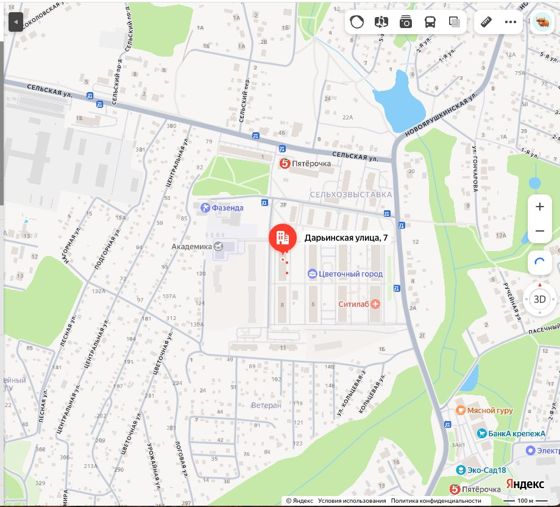Screen dimensions: 560x507
Task: Click the НОВОЯРУШКИНСКАЯ УЛ. street label
Action: tap(441, 114)
